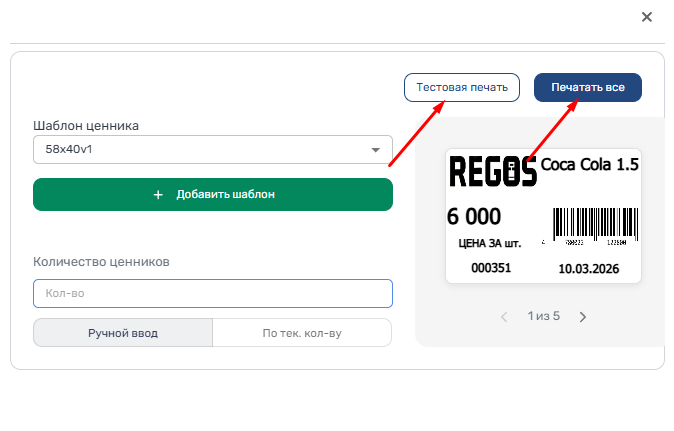Image resolution: width=674 pixels, height=431 pixels.
Task: Switch to По тек. кол-ву mode
Action: point(302,333)
